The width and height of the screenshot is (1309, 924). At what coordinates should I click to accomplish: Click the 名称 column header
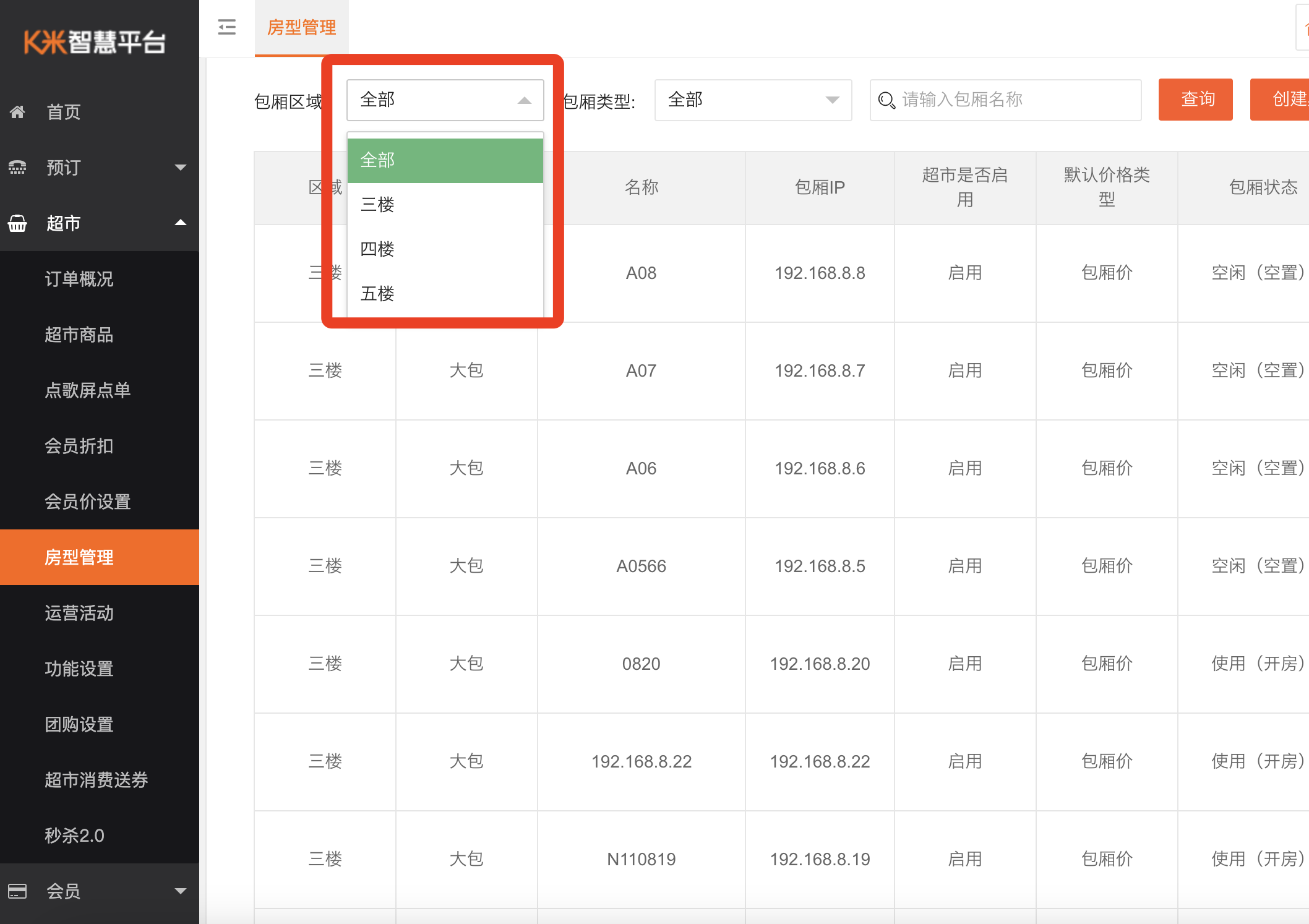[x=642, y=187]
